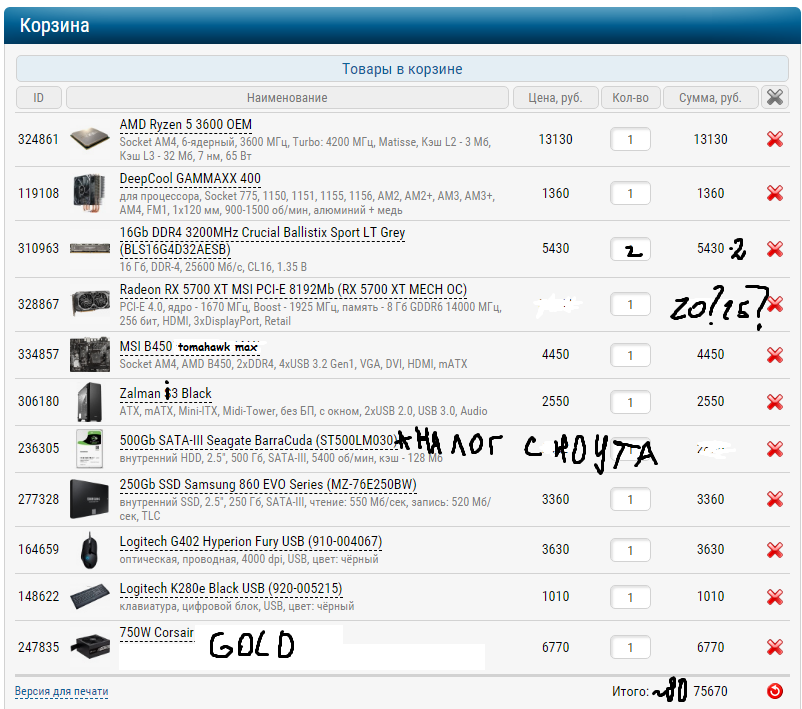Open the MSI B450 motherboard thumbnail

click(90, 354)
